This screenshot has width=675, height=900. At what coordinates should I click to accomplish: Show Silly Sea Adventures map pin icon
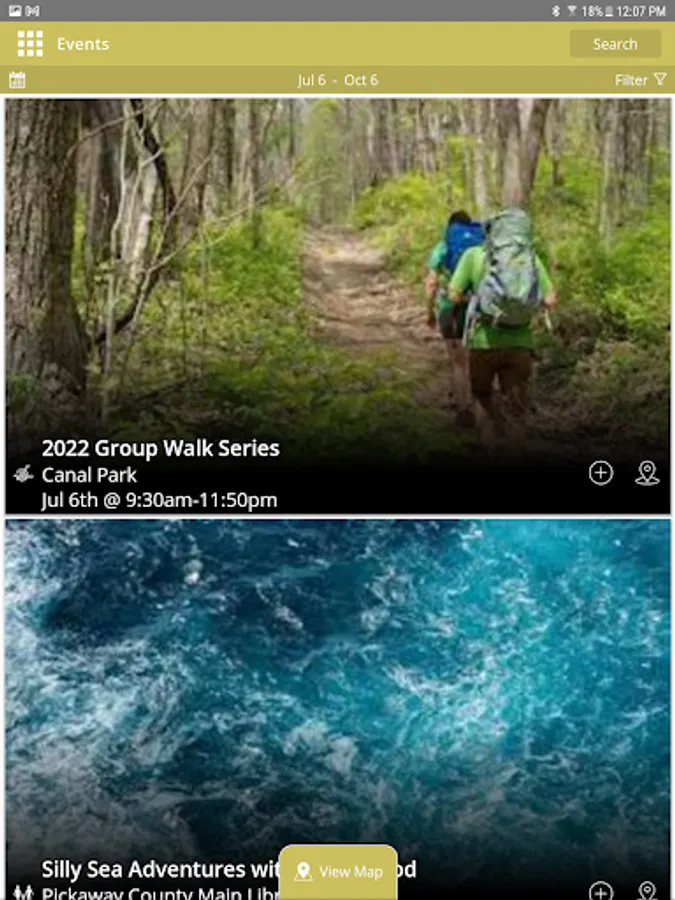[647, 891]
